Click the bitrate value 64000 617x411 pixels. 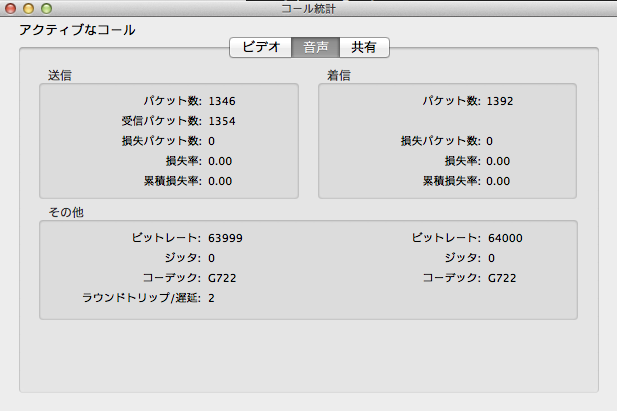(x=505, y=238)
